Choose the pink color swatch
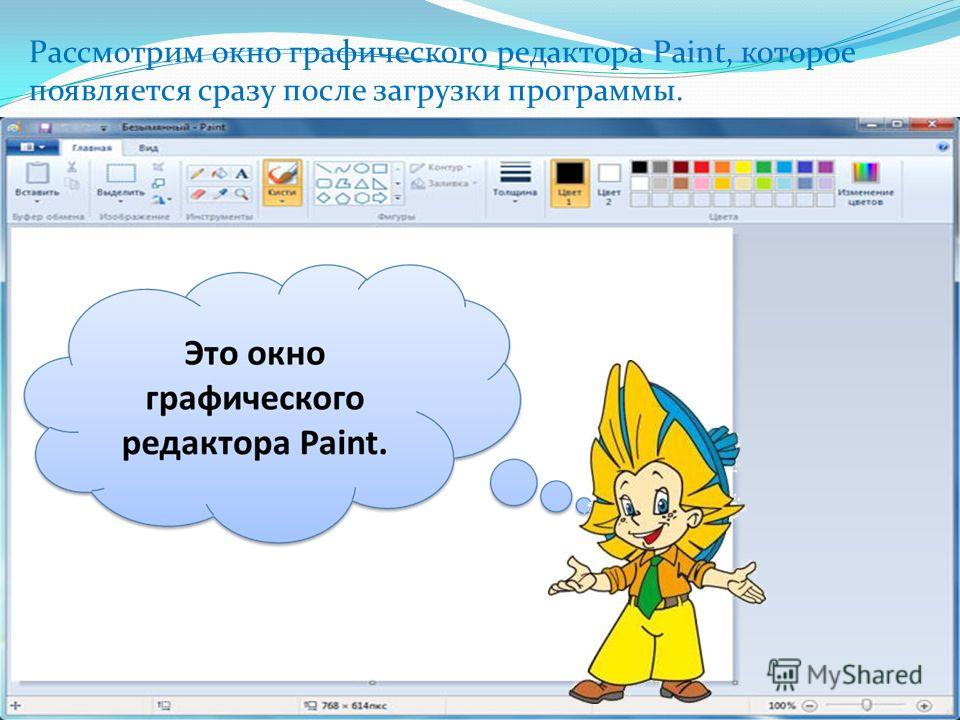Screen dimensions: 960x720 (x=702, y=183)
